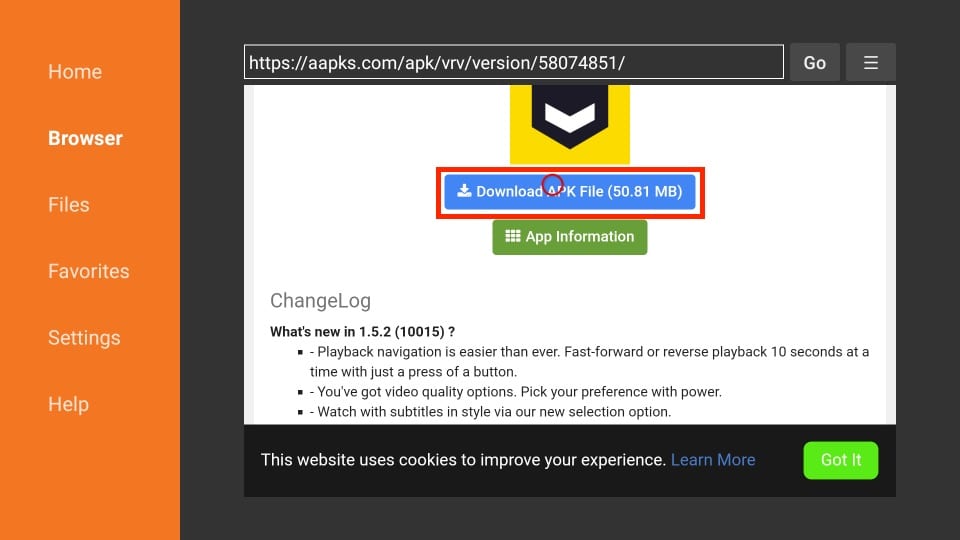Download APK File (50.81 MB)
This screenshot has height=540, width=960.
(570, 192)
